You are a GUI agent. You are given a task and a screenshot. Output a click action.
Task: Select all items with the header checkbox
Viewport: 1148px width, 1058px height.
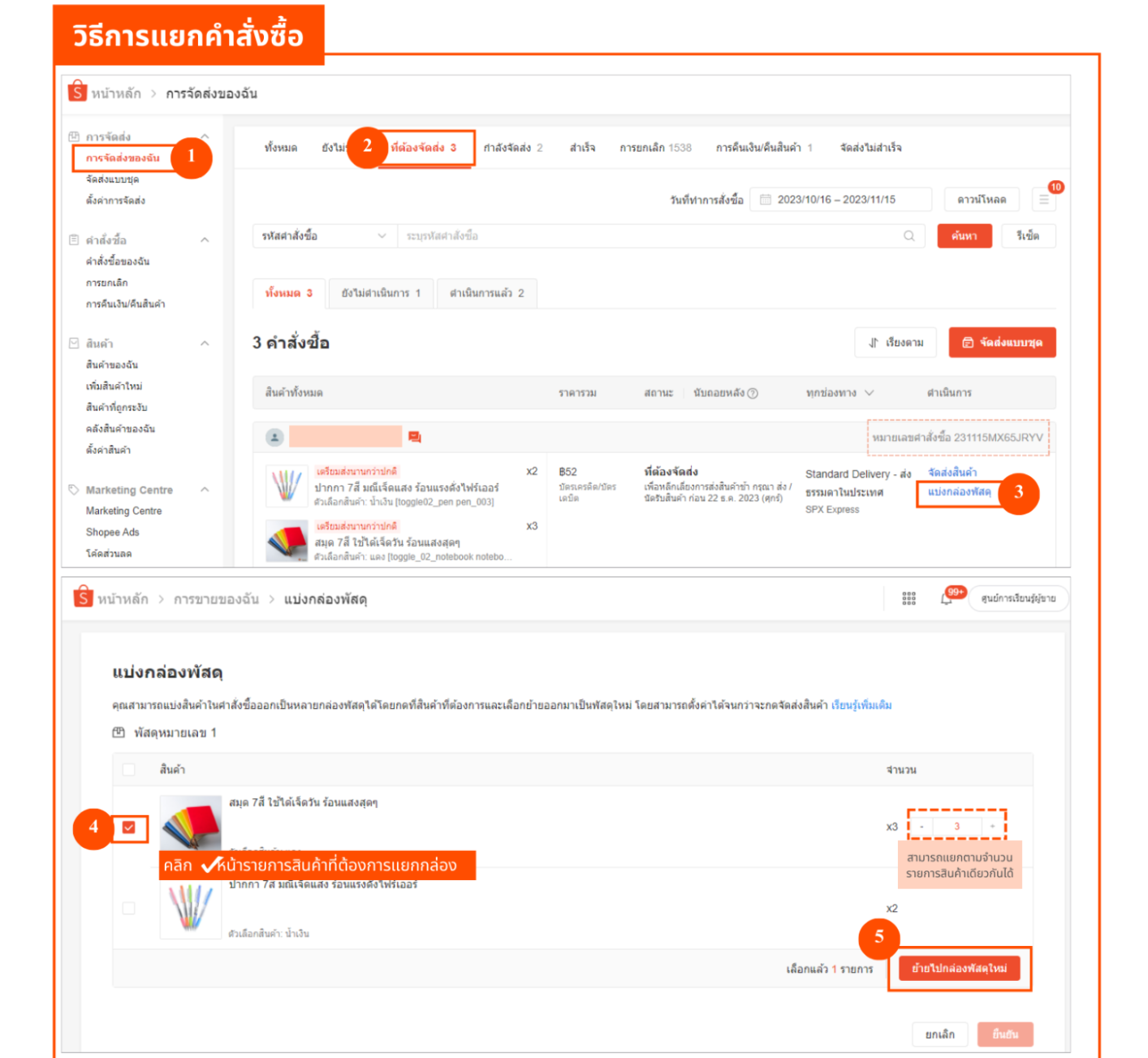point(128,768)
